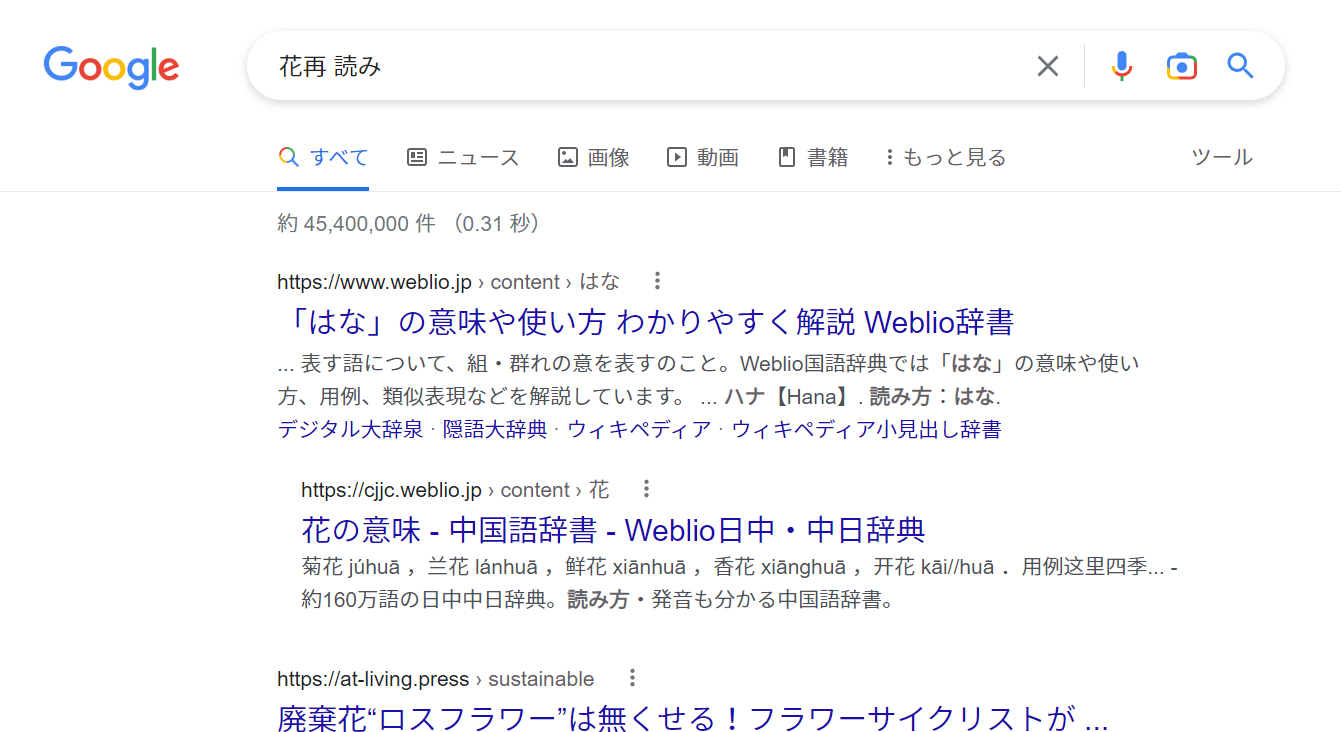Click the news icon beside ニュース
Image resolution: width=1341 pixels, height=732 pixels.
pyautogui.click(x=417, y=157)
